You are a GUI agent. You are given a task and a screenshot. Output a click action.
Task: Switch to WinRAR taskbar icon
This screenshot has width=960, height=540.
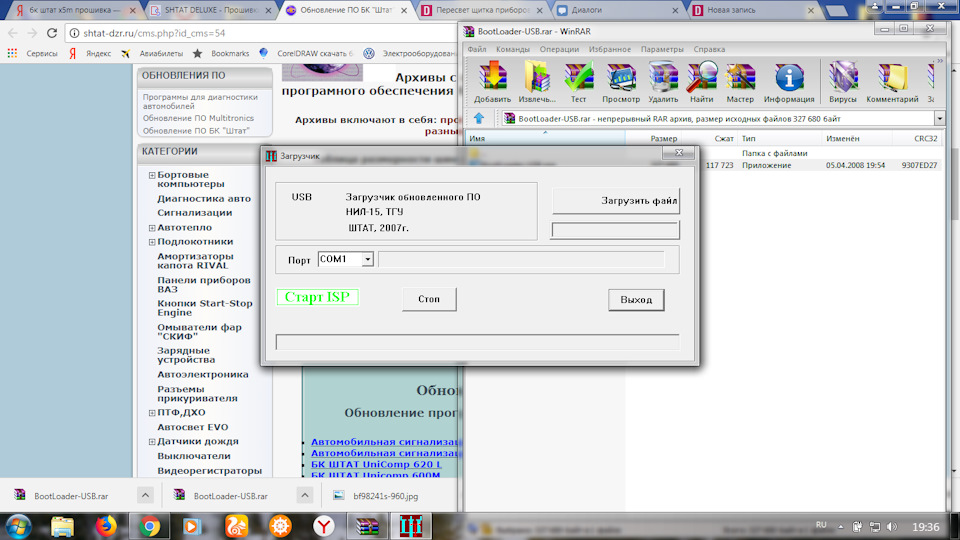[367, 526]
